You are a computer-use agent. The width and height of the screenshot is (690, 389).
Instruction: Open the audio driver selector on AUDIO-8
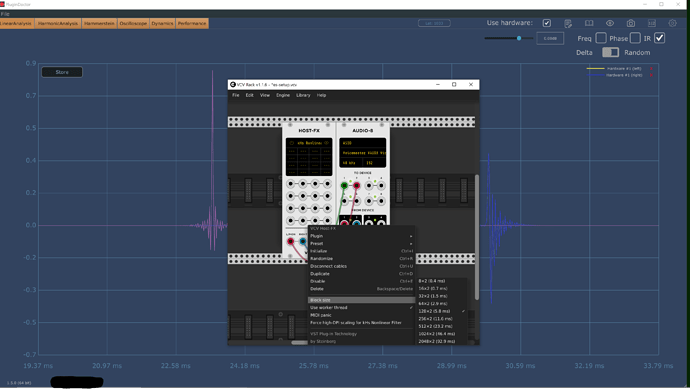(363, 143)
